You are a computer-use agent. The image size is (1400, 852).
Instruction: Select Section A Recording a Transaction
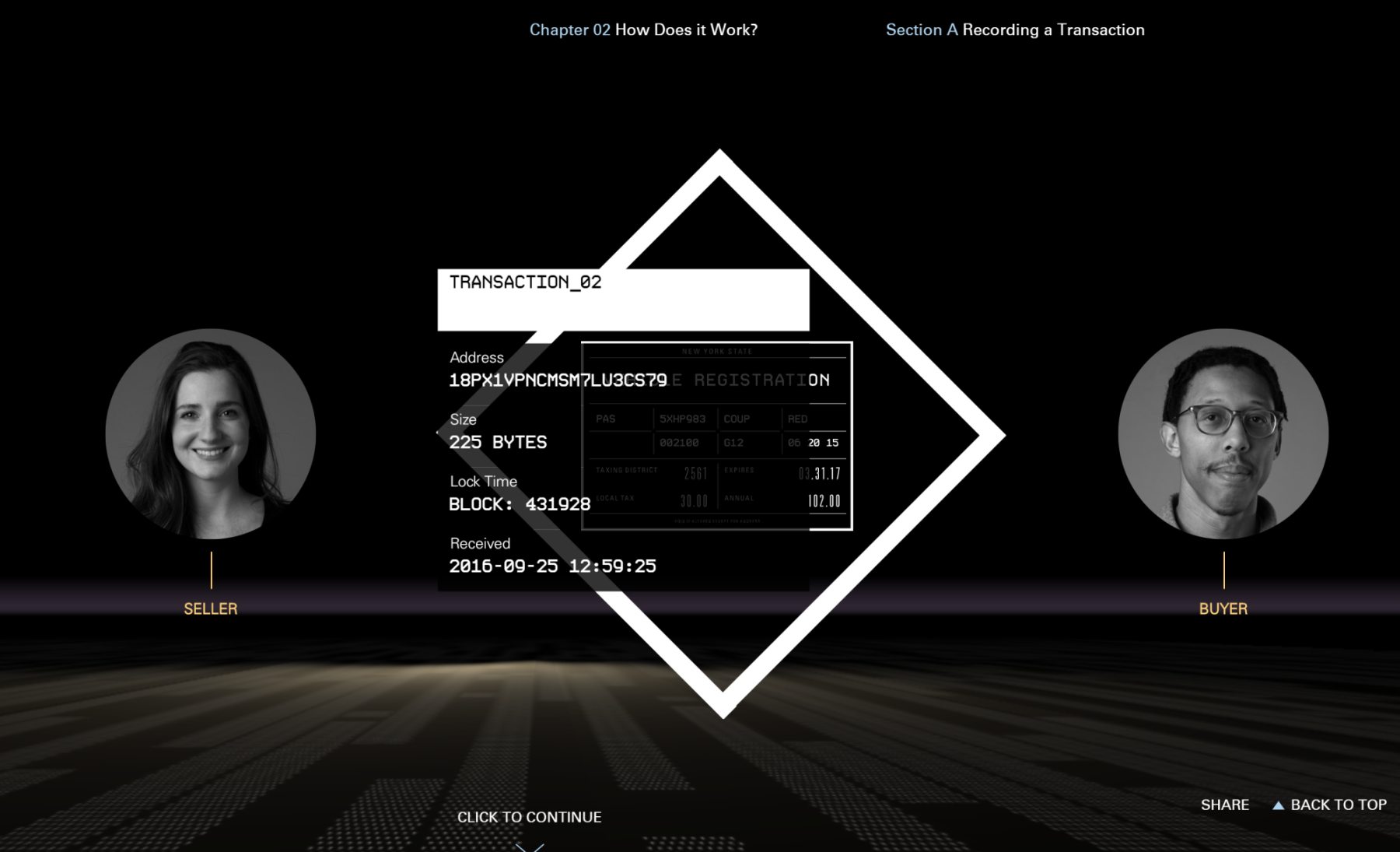coord(1015,30)
